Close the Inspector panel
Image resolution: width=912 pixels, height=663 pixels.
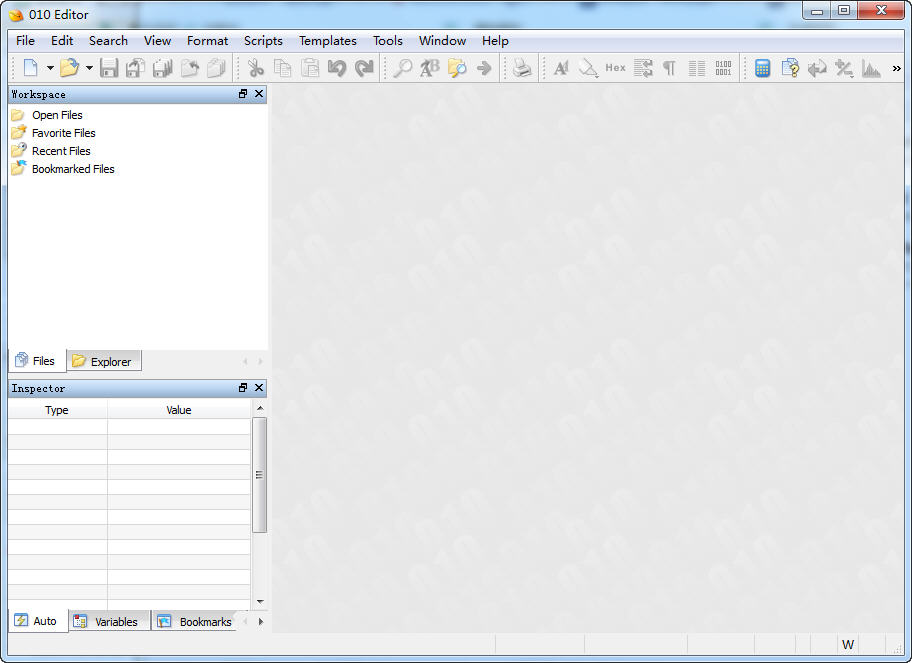pos(259,387)
